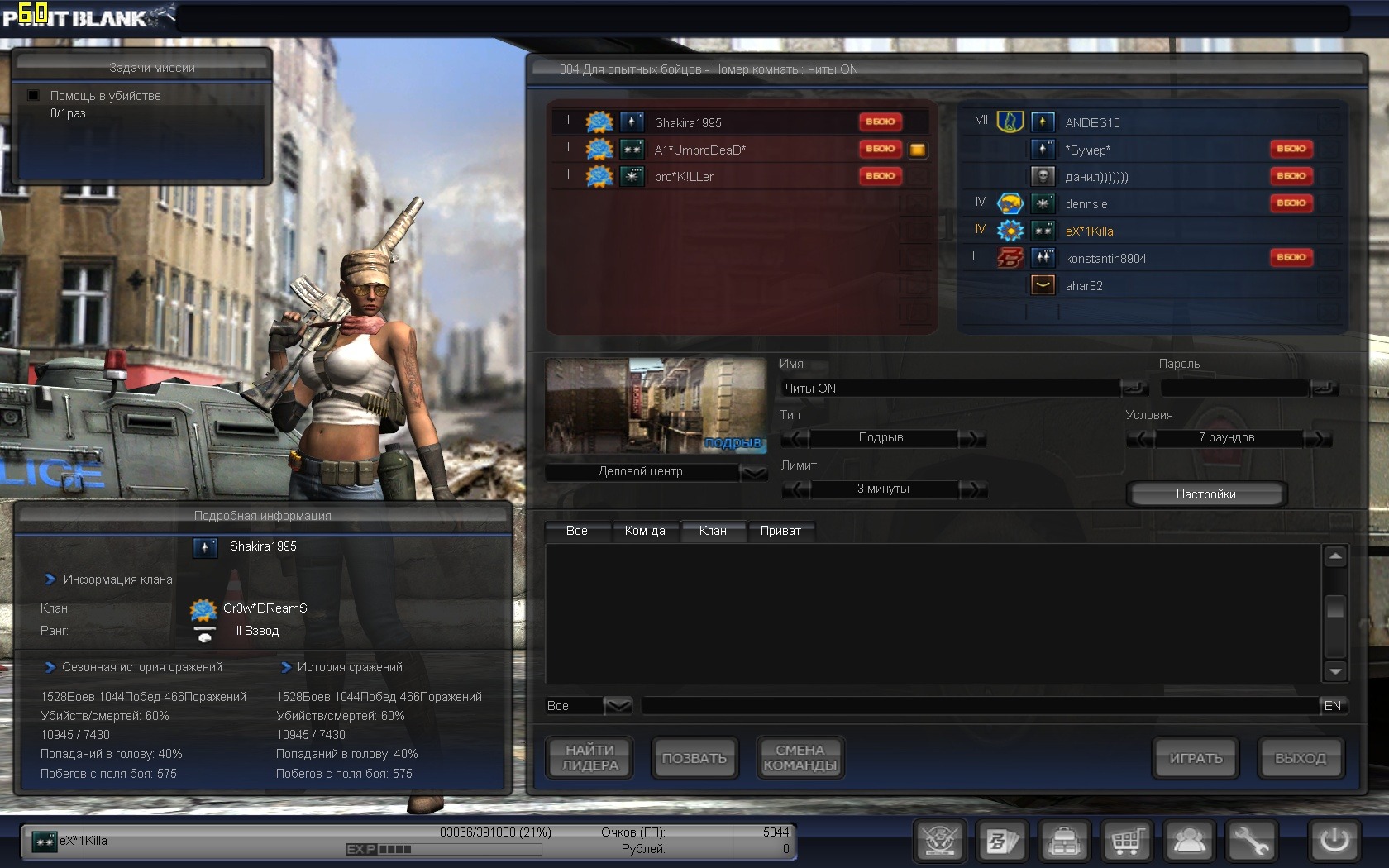1389x868 pixels.
Task: Toggle the empty slot box under pro*K!LLer
Action: 917,203
